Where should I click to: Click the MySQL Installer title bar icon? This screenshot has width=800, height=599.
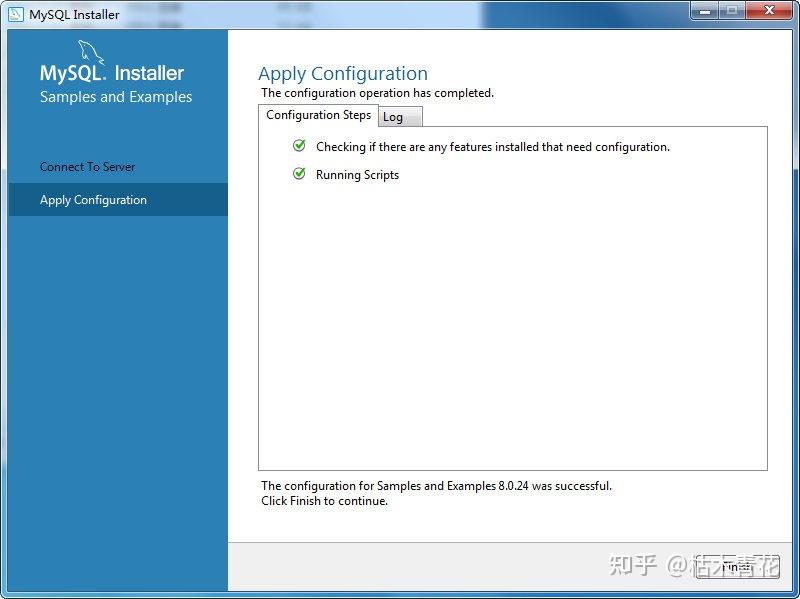coord(16,14)
